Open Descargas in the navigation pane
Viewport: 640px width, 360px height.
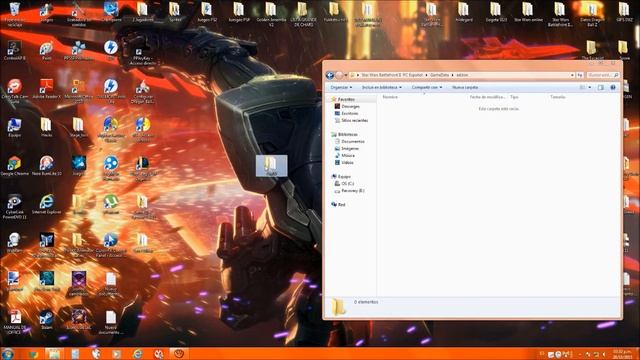tap(350, 107)
